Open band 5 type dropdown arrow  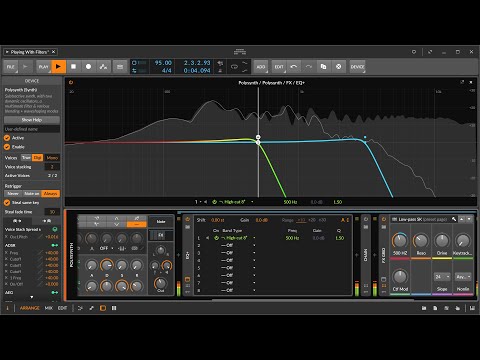254,268
